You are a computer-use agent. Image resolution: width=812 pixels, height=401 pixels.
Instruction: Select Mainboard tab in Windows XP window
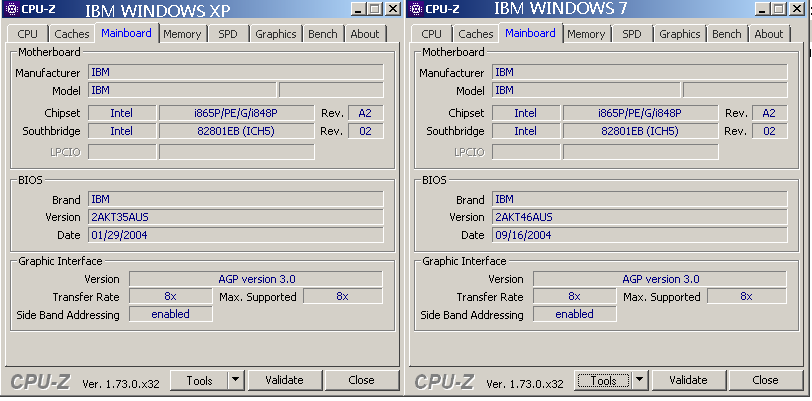126,33
